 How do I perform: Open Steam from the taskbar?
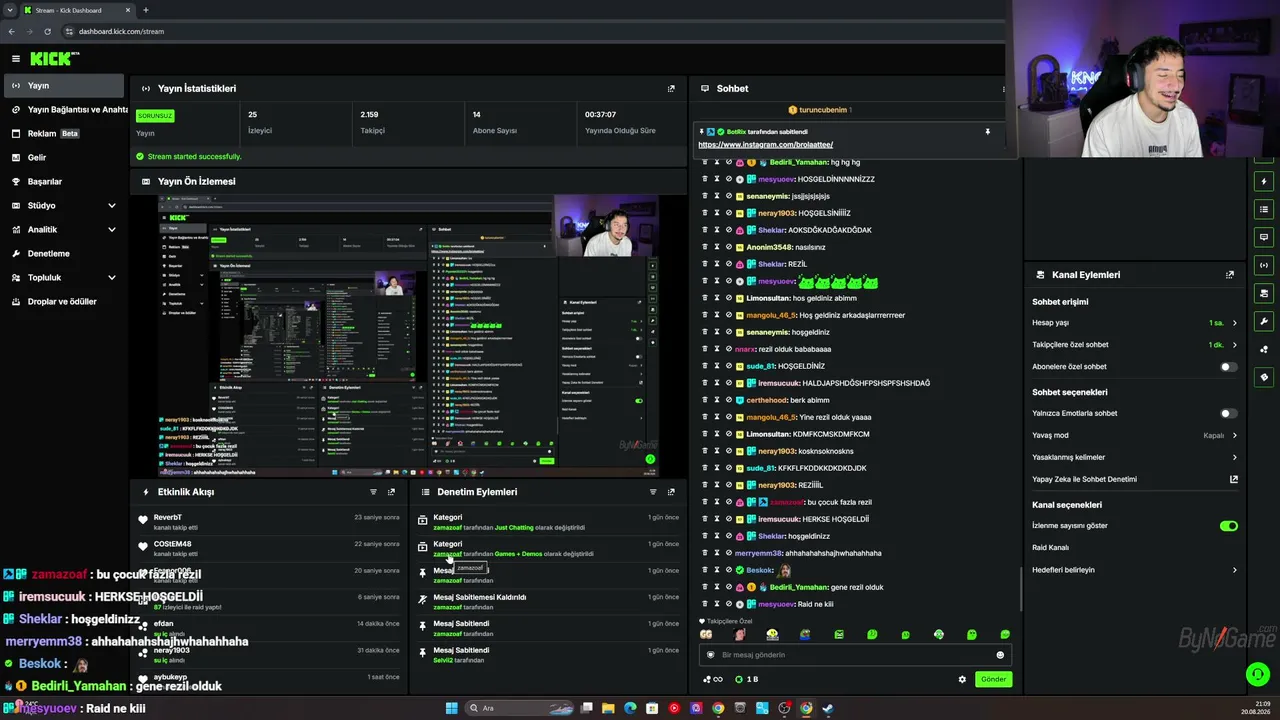828,708
